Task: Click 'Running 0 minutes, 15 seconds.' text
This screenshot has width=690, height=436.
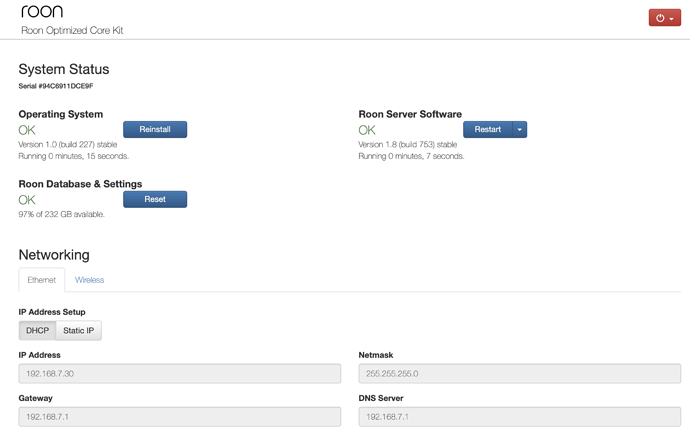Action: pos(73,156)
